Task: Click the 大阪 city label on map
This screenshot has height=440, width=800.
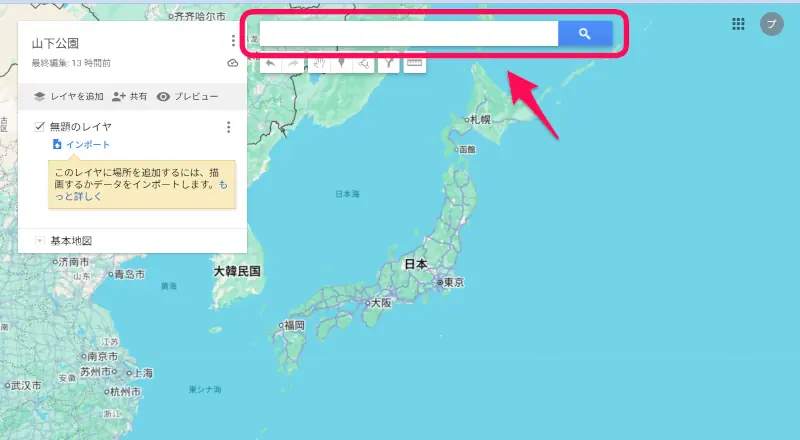Action: coord(381,303)
